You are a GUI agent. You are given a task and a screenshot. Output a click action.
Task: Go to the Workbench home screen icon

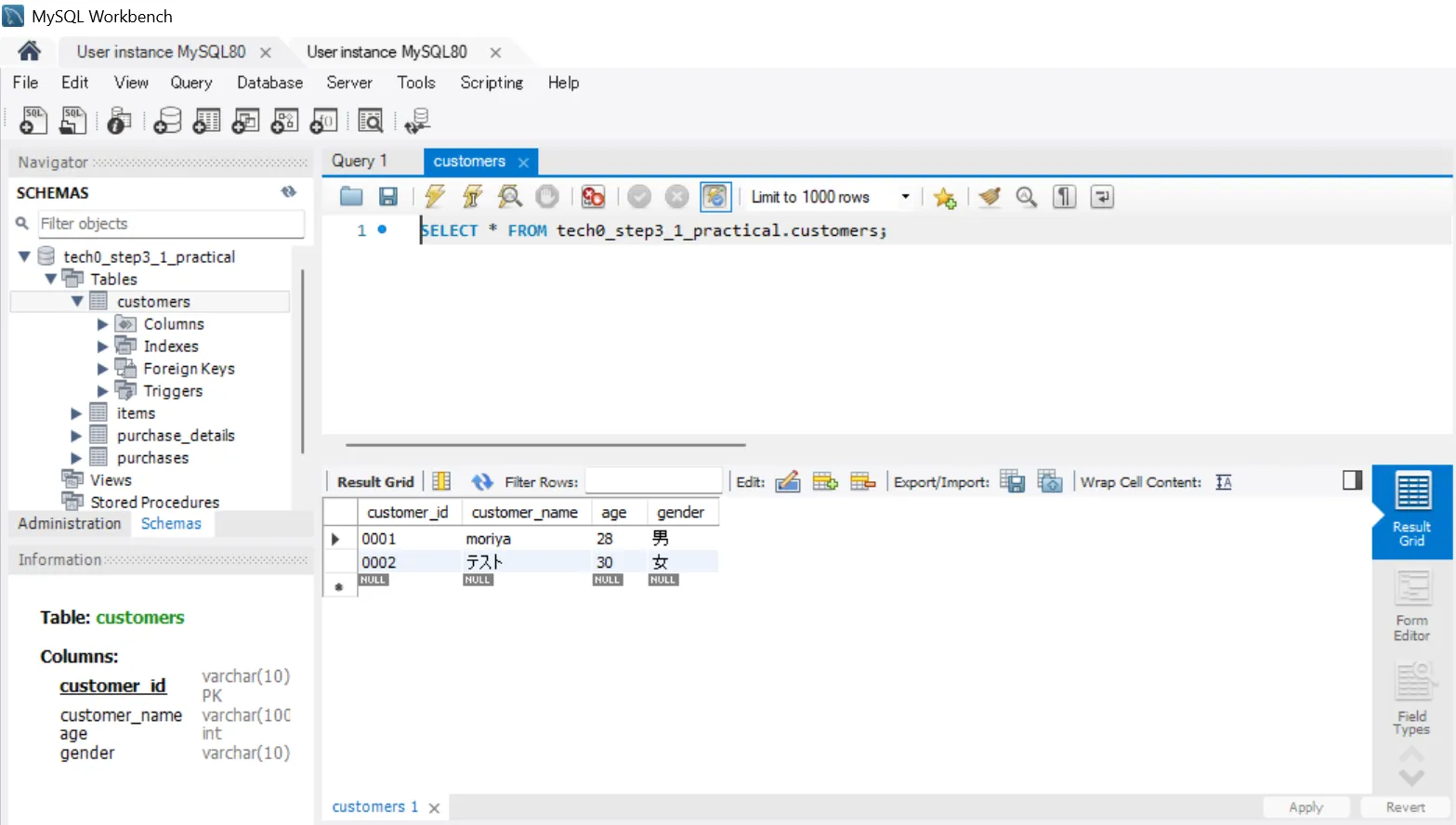click(x=29, y=51)
